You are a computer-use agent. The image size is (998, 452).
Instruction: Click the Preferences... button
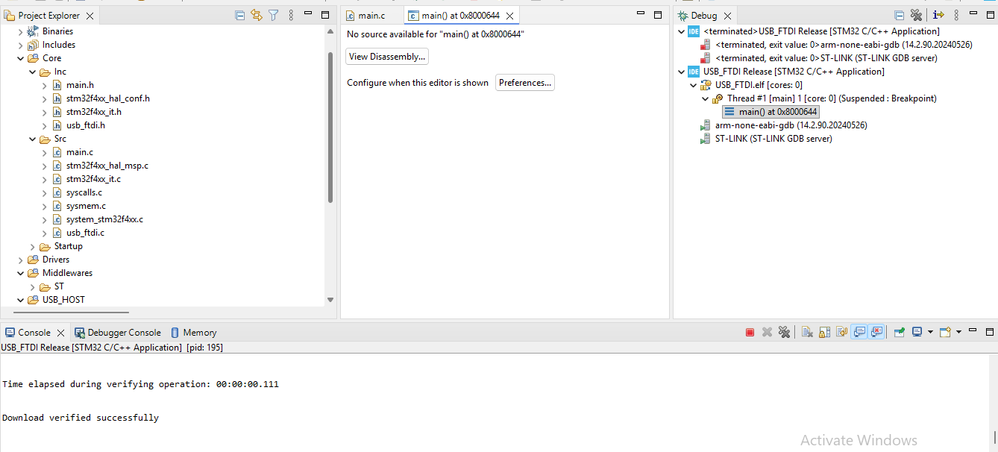coord(525,83)
